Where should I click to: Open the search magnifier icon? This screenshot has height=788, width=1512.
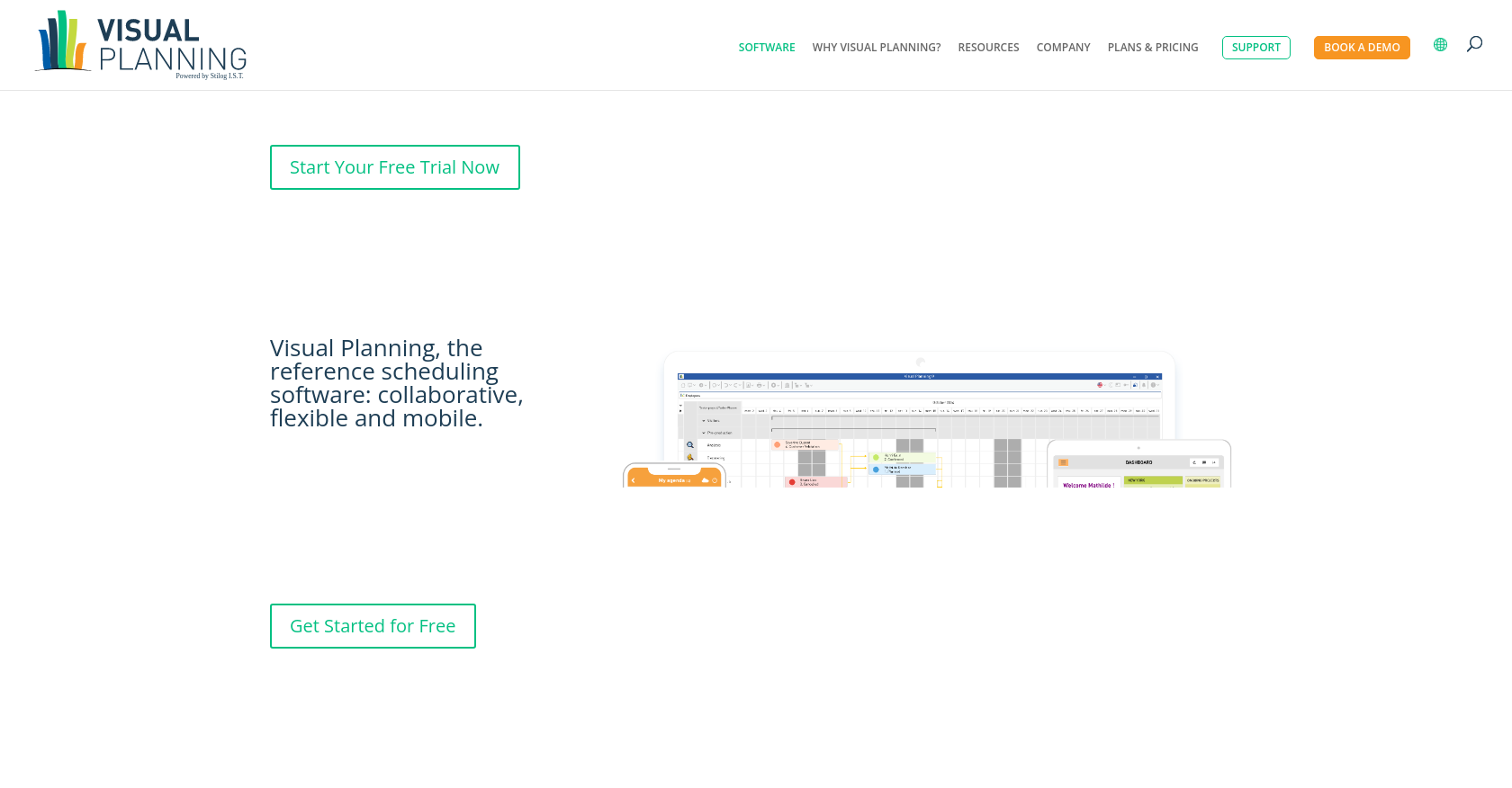[1474, 44]
